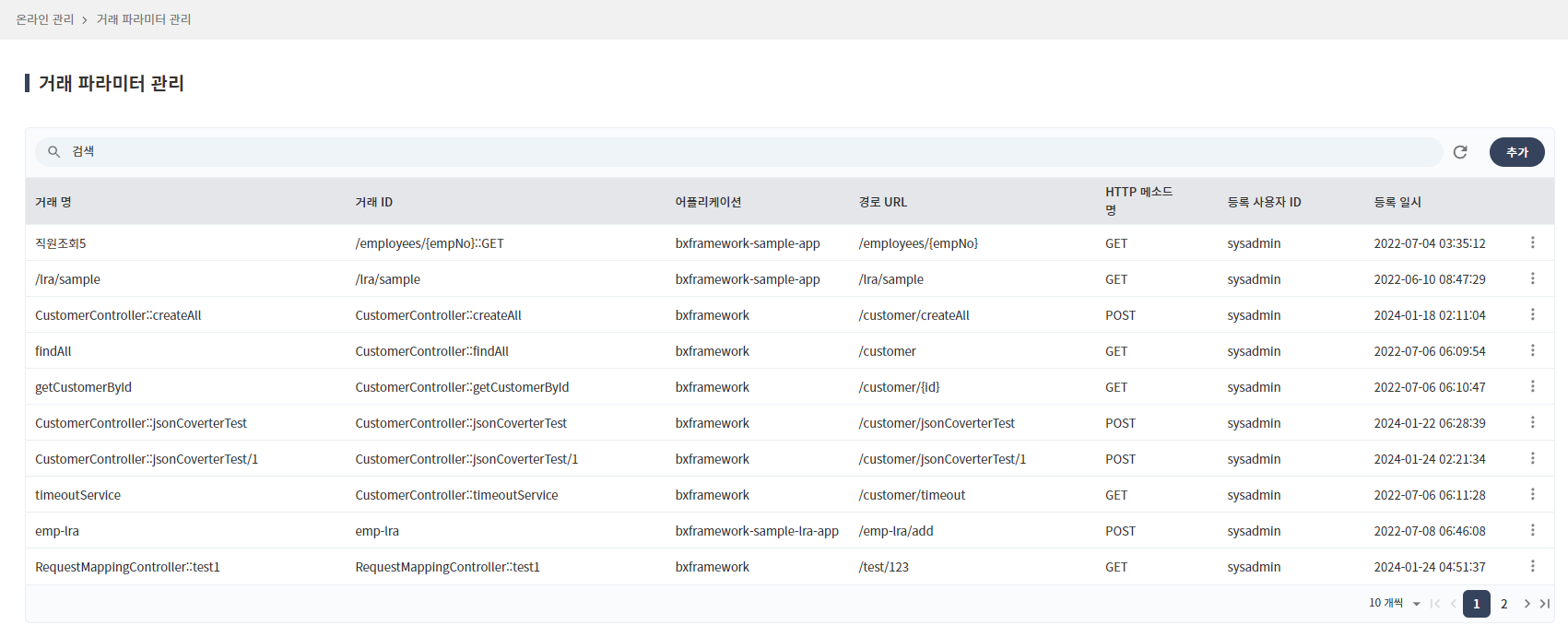Open 온라인 관리 breadcrumb link
The image size is (1568, 637).
[45, 19]
